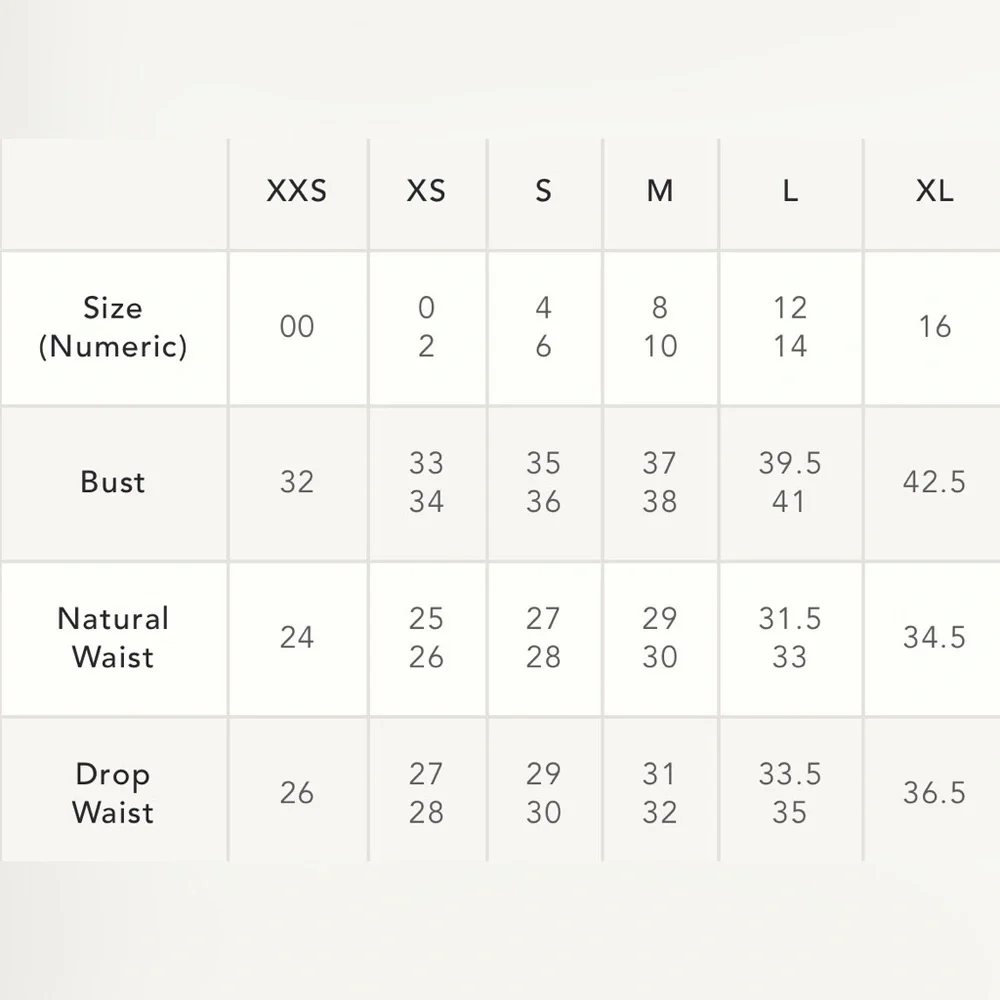
Task: Select the numeric size 16 cell
Action: tap(934, 327)
